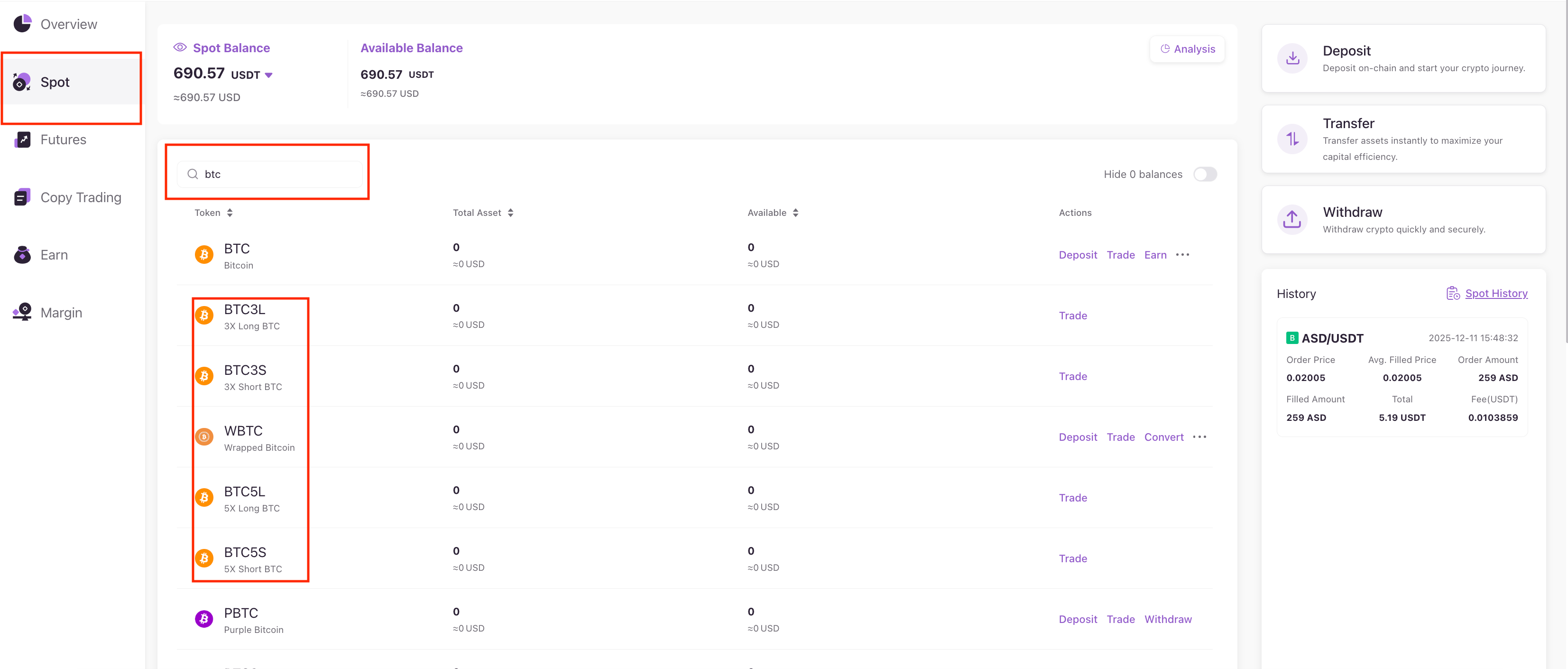Open more actions for WBTC row
This screenshot has height=669, width=1568.
pyautogui.click(x=1199, y=437)
